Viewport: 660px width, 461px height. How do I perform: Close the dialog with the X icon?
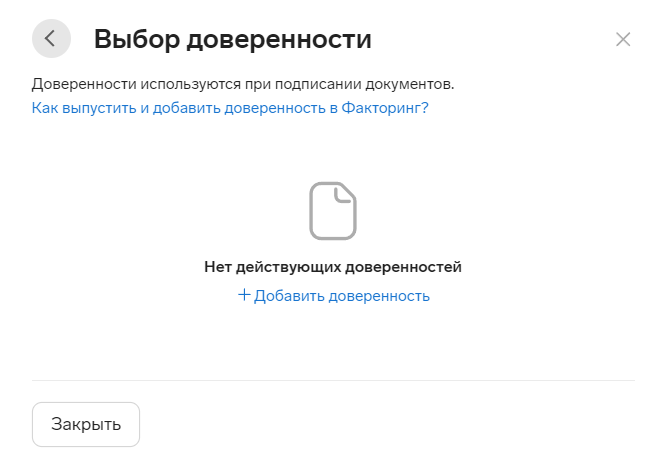623,40
